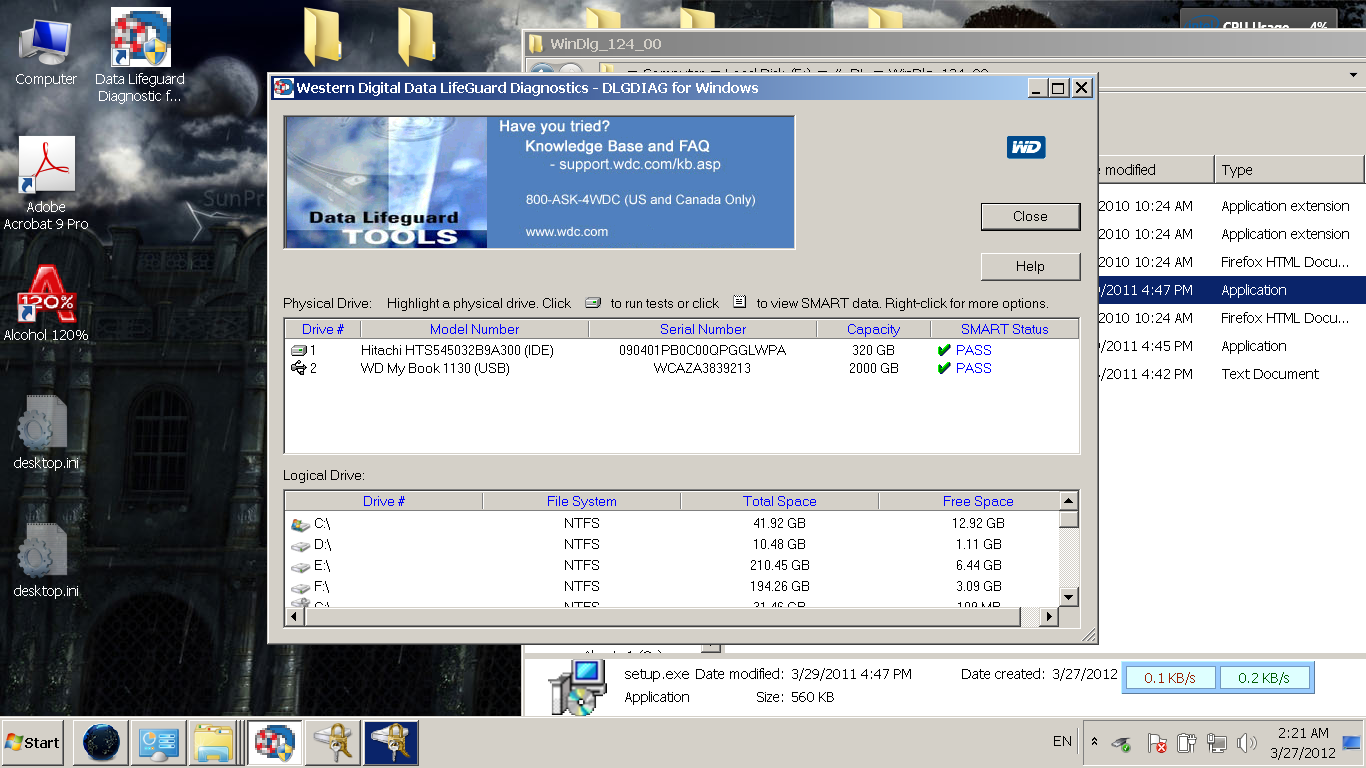Image resolution: width=1366 pixels, height=768 pixels.
Task: Click the 2000 GB capacity value
Action: (873, 368)
